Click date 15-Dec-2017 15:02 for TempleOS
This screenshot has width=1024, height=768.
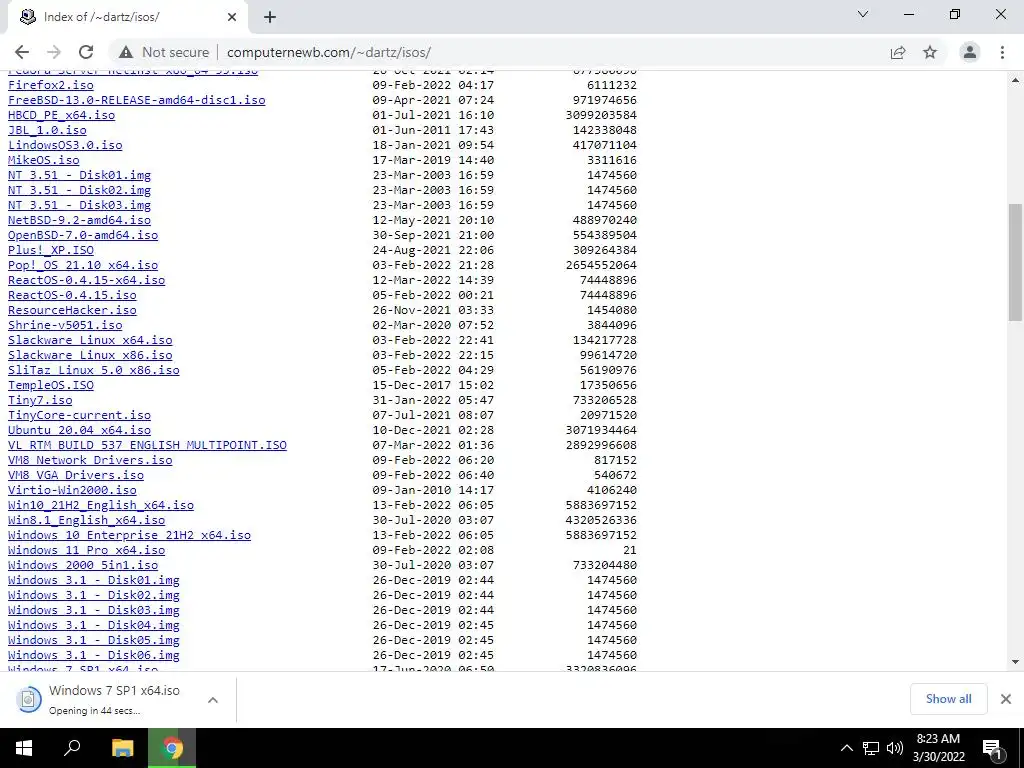pos(433,385)
